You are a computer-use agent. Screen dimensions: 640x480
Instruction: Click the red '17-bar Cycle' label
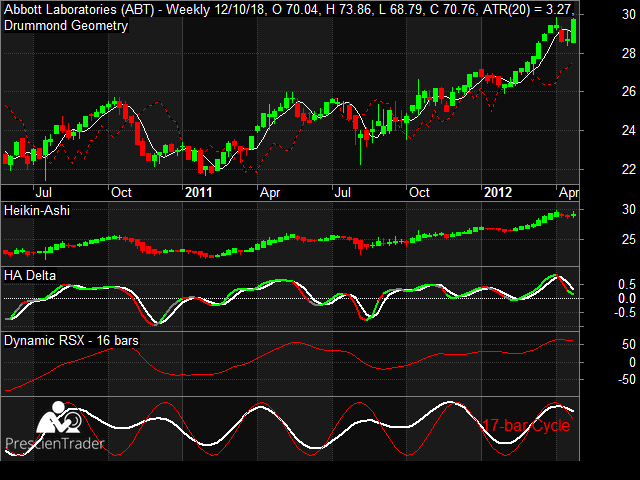pyautogui.click(x=526, y=425)
